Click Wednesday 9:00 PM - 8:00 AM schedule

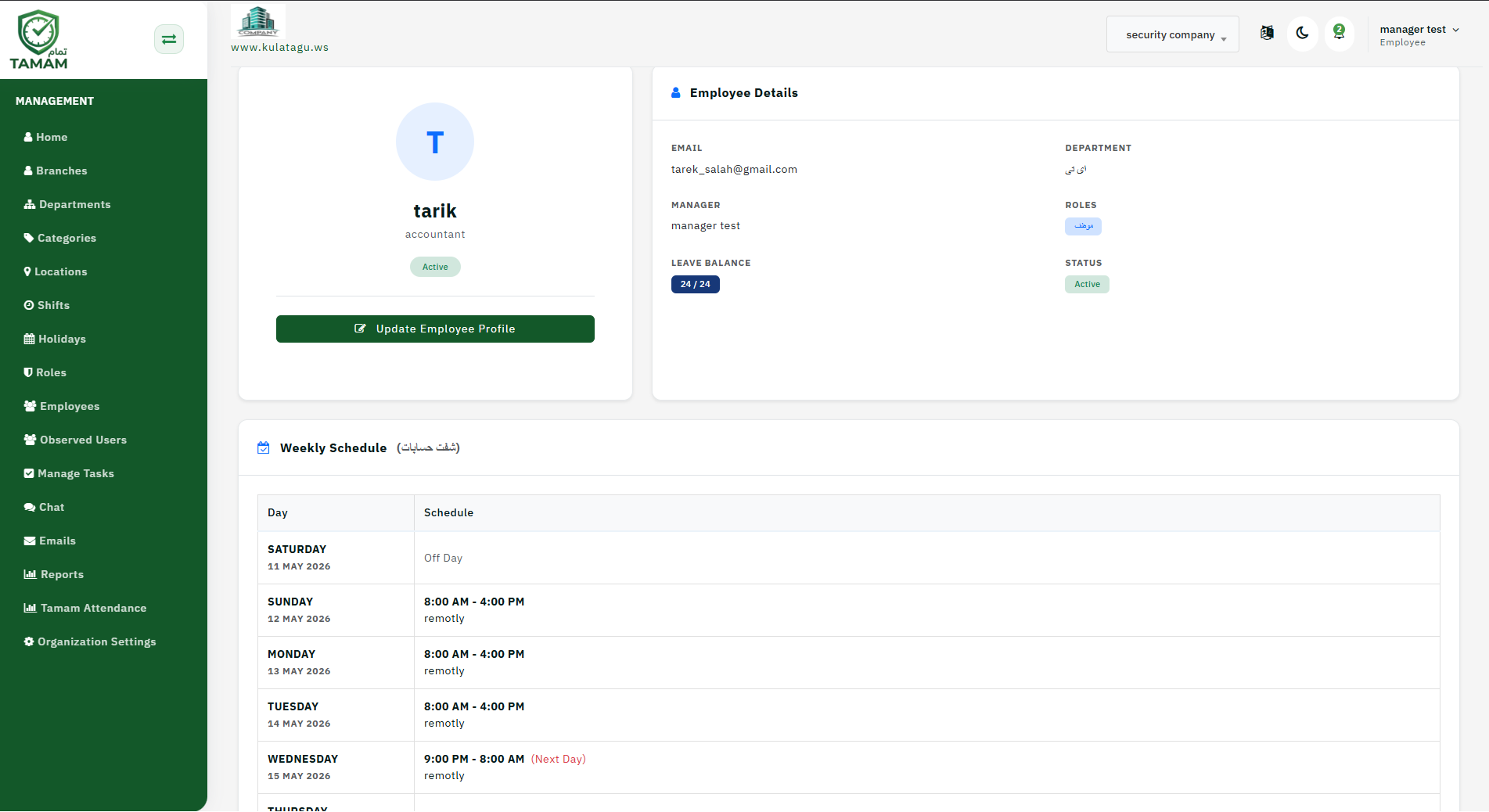pos(474,759)
